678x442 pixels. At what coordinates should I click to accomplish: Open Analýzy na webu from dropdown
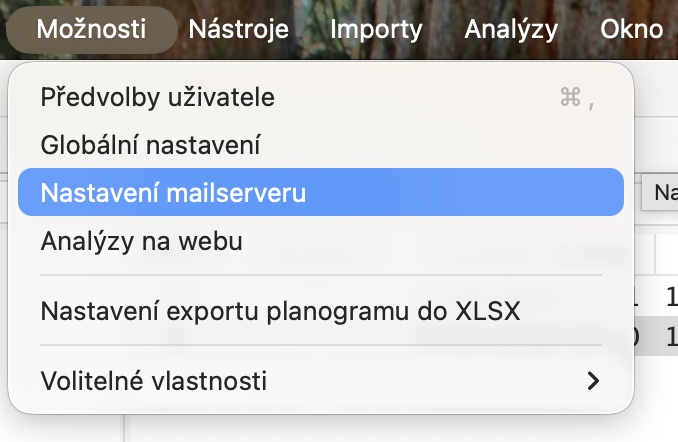point(321,240)
